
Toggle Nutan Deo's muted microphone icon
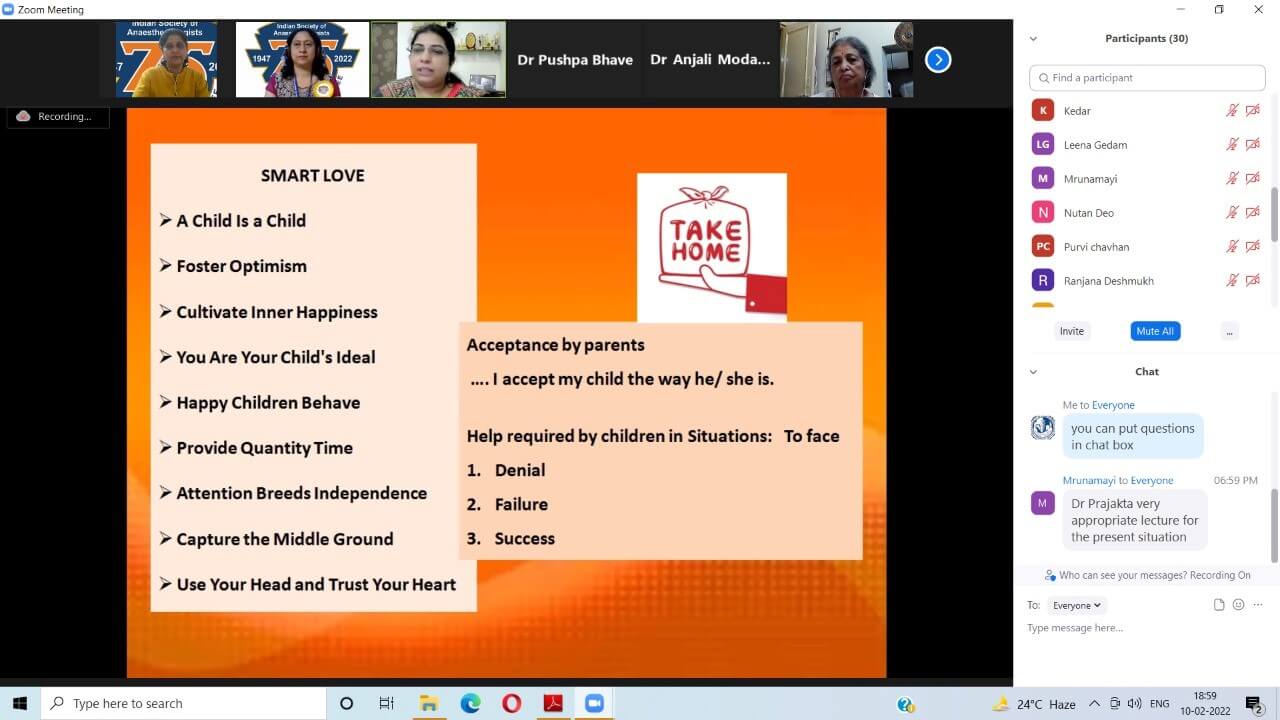(x=1232, y=213)
